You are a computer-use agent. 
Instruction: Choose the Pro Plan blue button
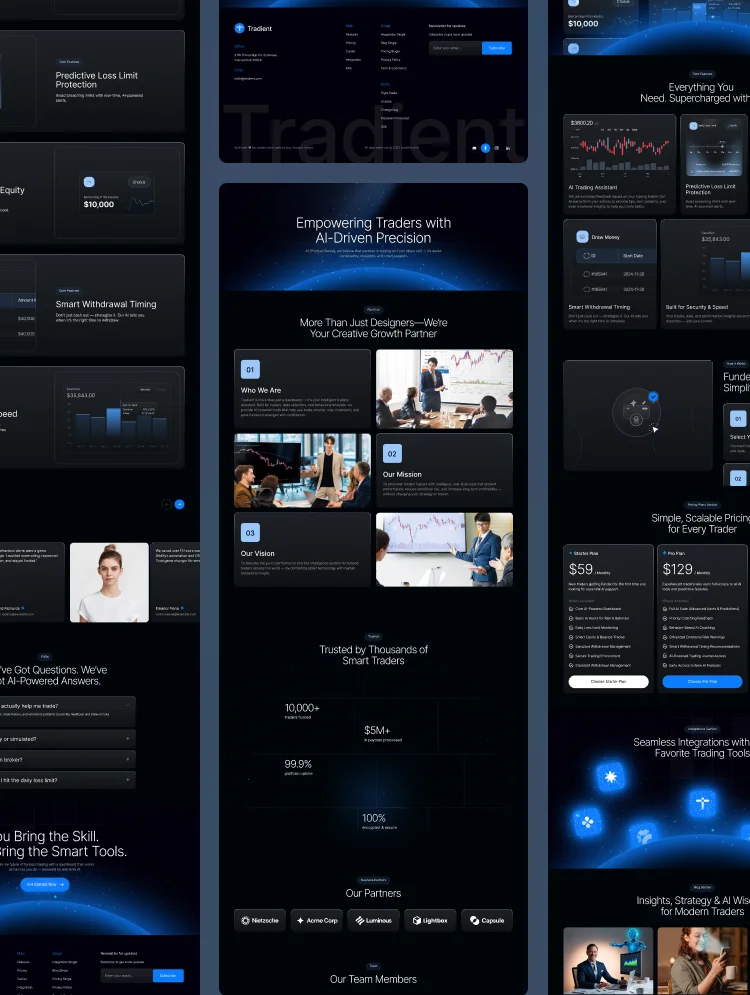point(702,682)
